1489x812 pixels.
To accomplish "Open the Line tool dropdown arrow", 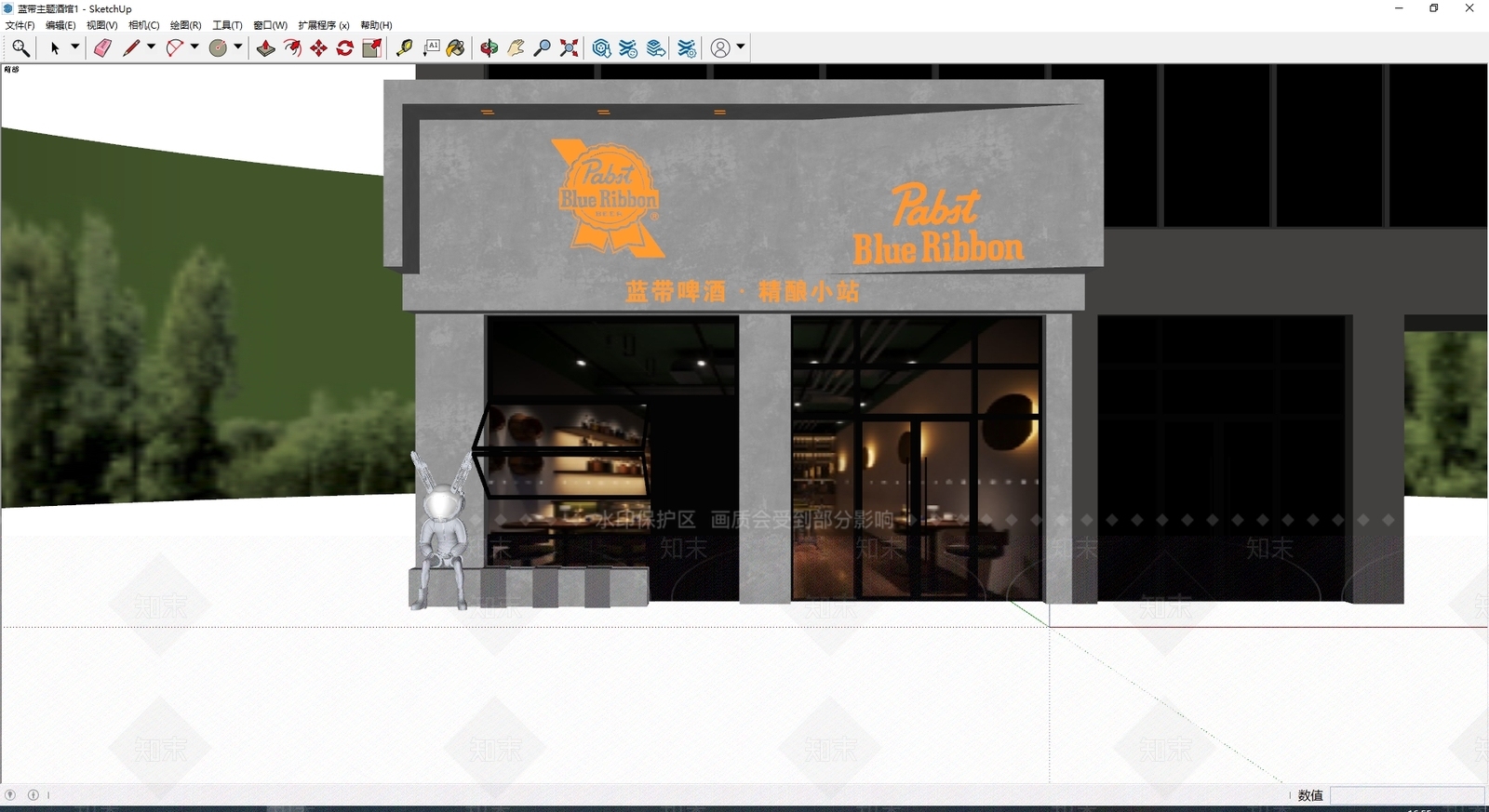I will [x=151, y=47].
